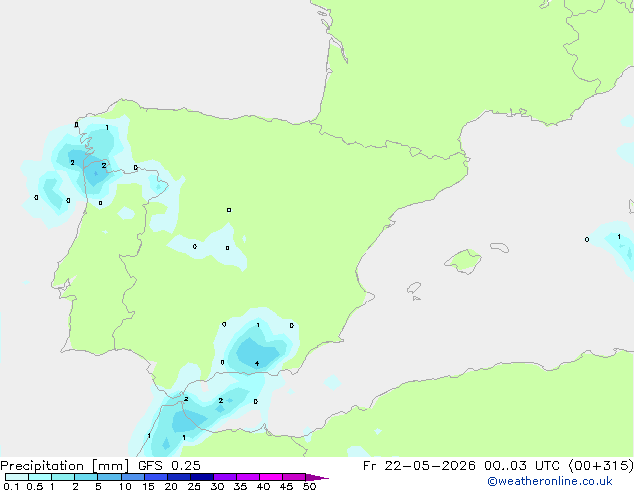Click the 25–30 mm navy legend swatch

click(x=201, y=477)
